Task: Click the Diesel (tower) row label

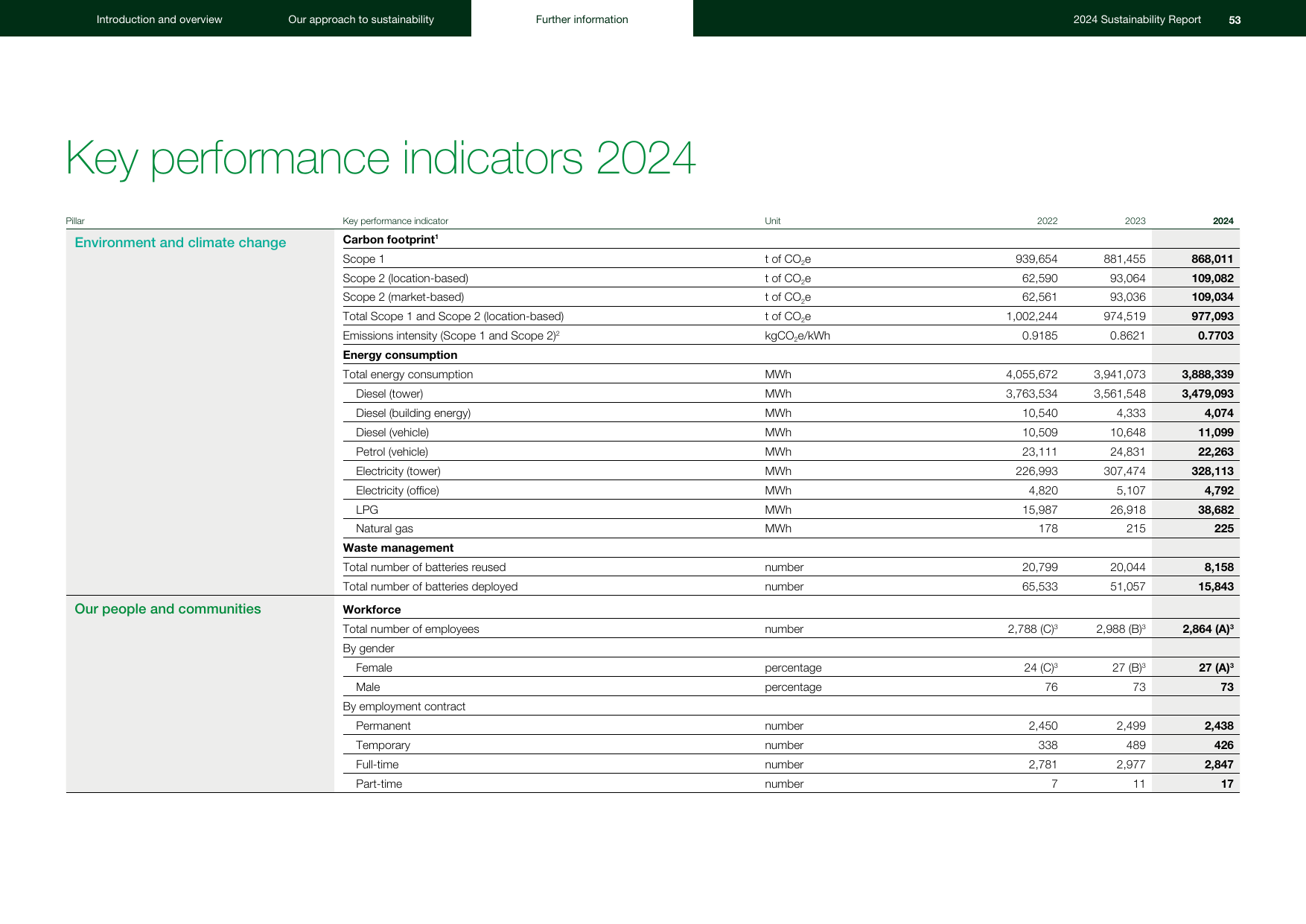Action: pos(389,394)
